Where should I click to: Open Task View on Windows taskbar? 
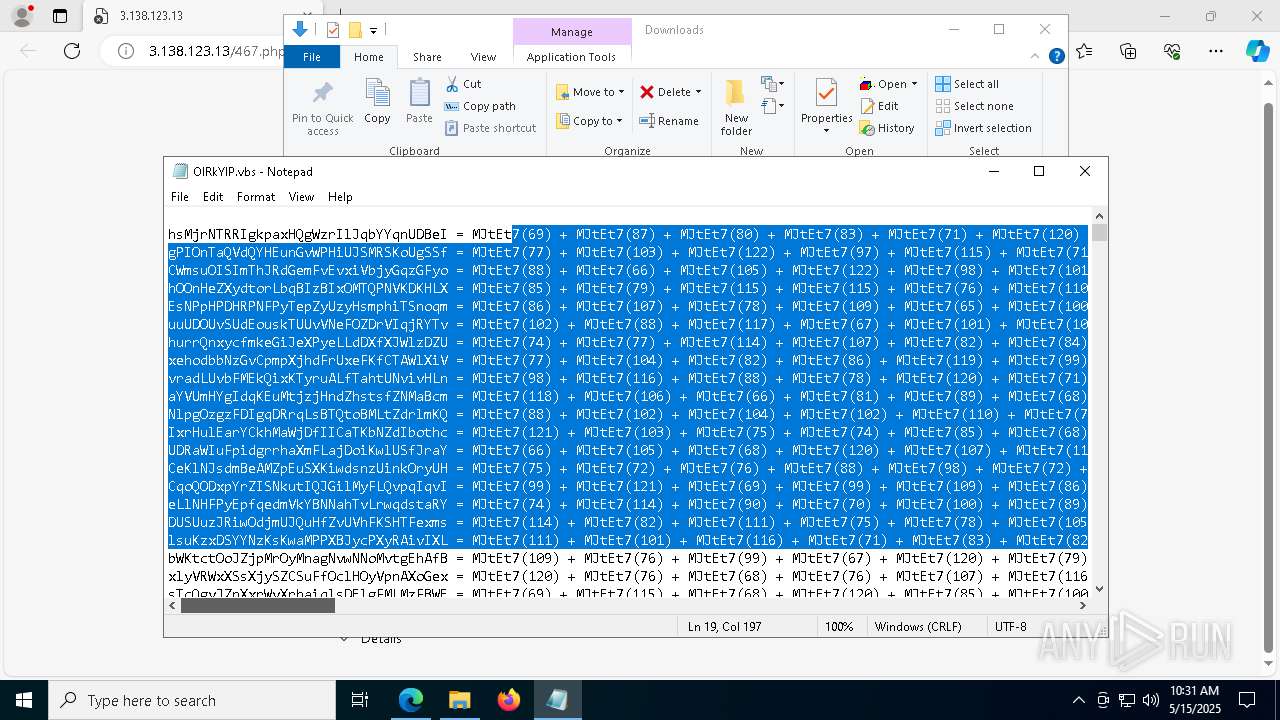[x=360, y=700]
